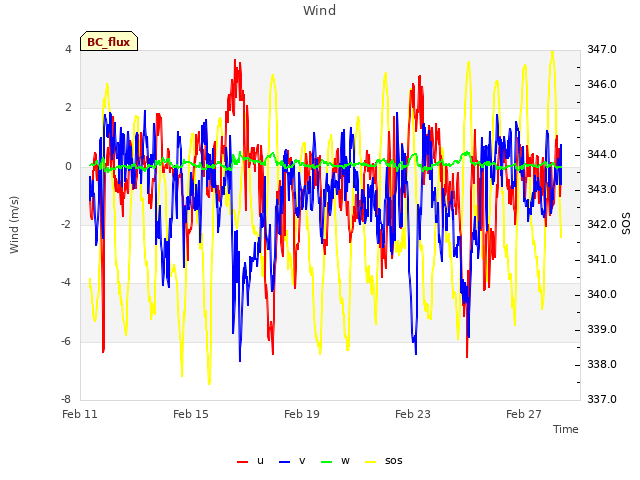Click the 345.0 right axis value
This screenshot has height=480, width=640.
pos(602,120)
